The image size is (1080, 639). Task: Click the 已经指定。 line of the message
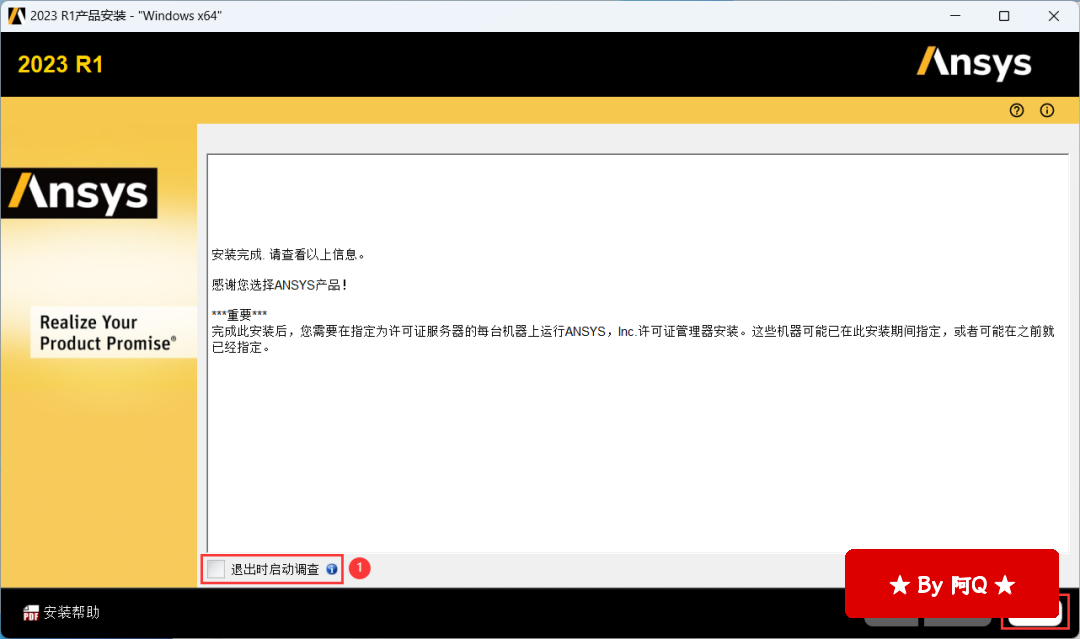[x=241, y=348]
